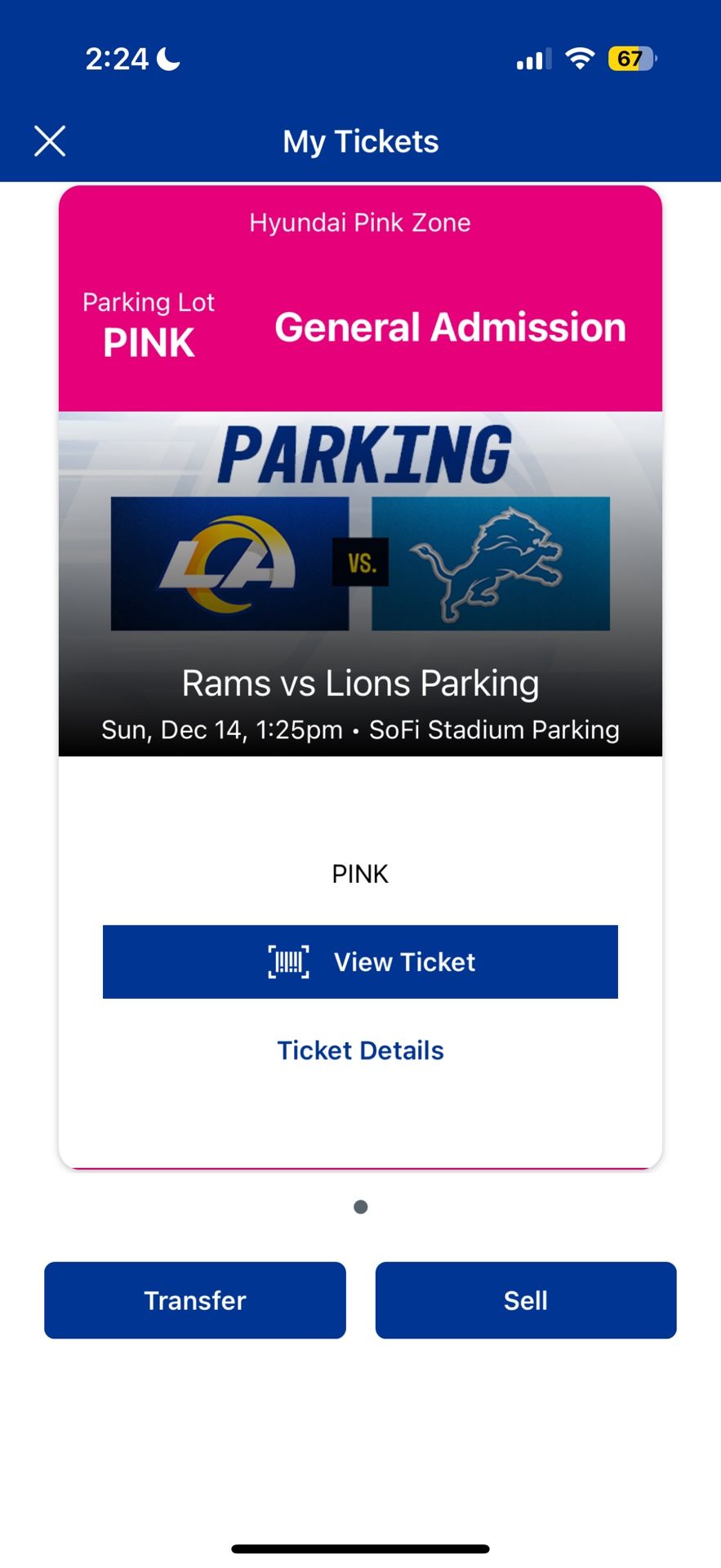
Task: Tap the View Ticket button
Action: pyautogui.click(x=360, y=962)
